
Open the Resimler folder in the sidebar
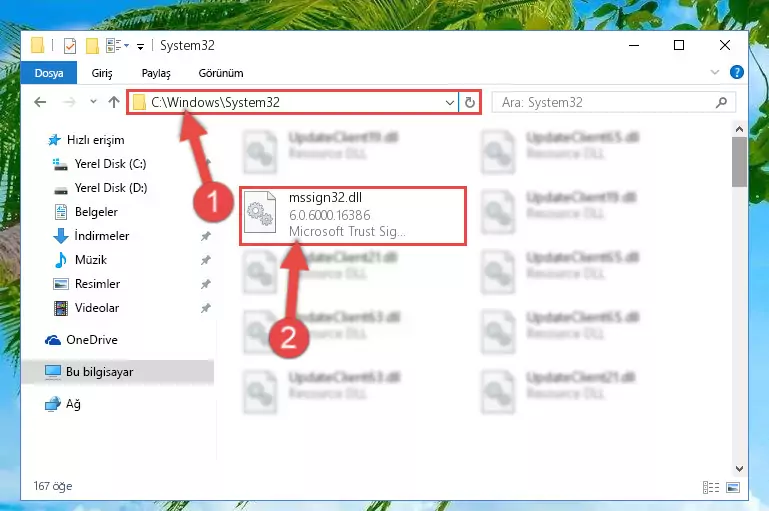click(97, 284)
